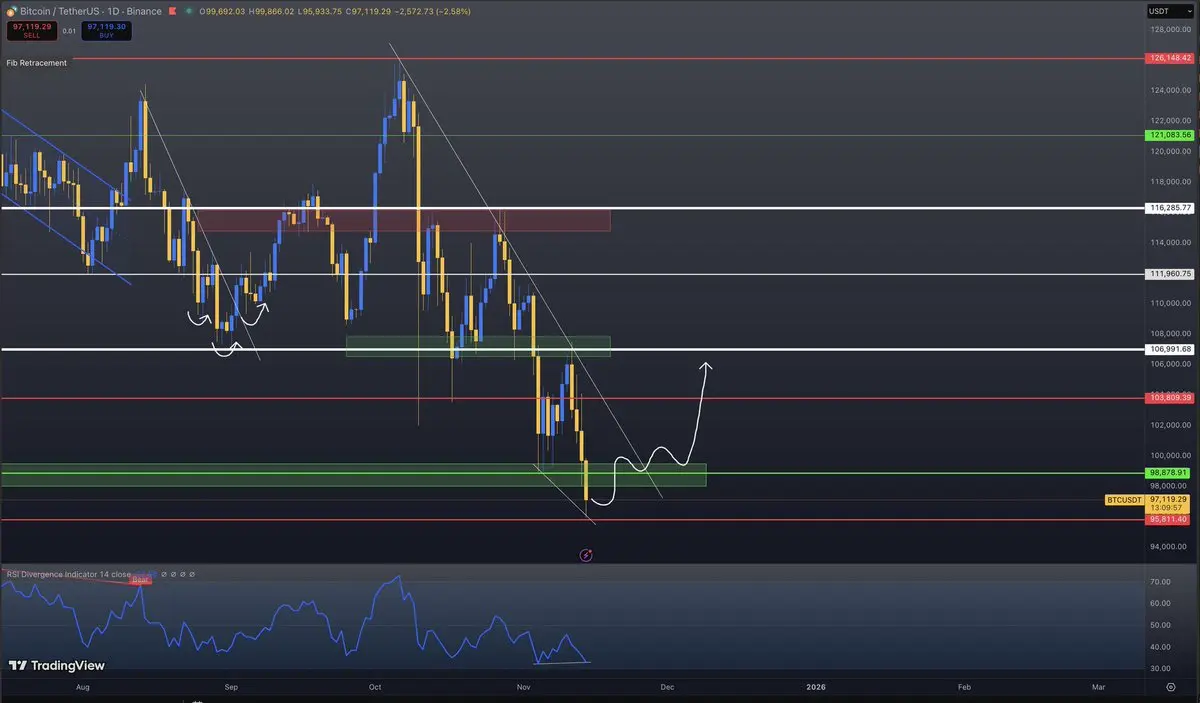
Task: Select the 116,285.77 white price label
Action: (x=1170, y=208)
